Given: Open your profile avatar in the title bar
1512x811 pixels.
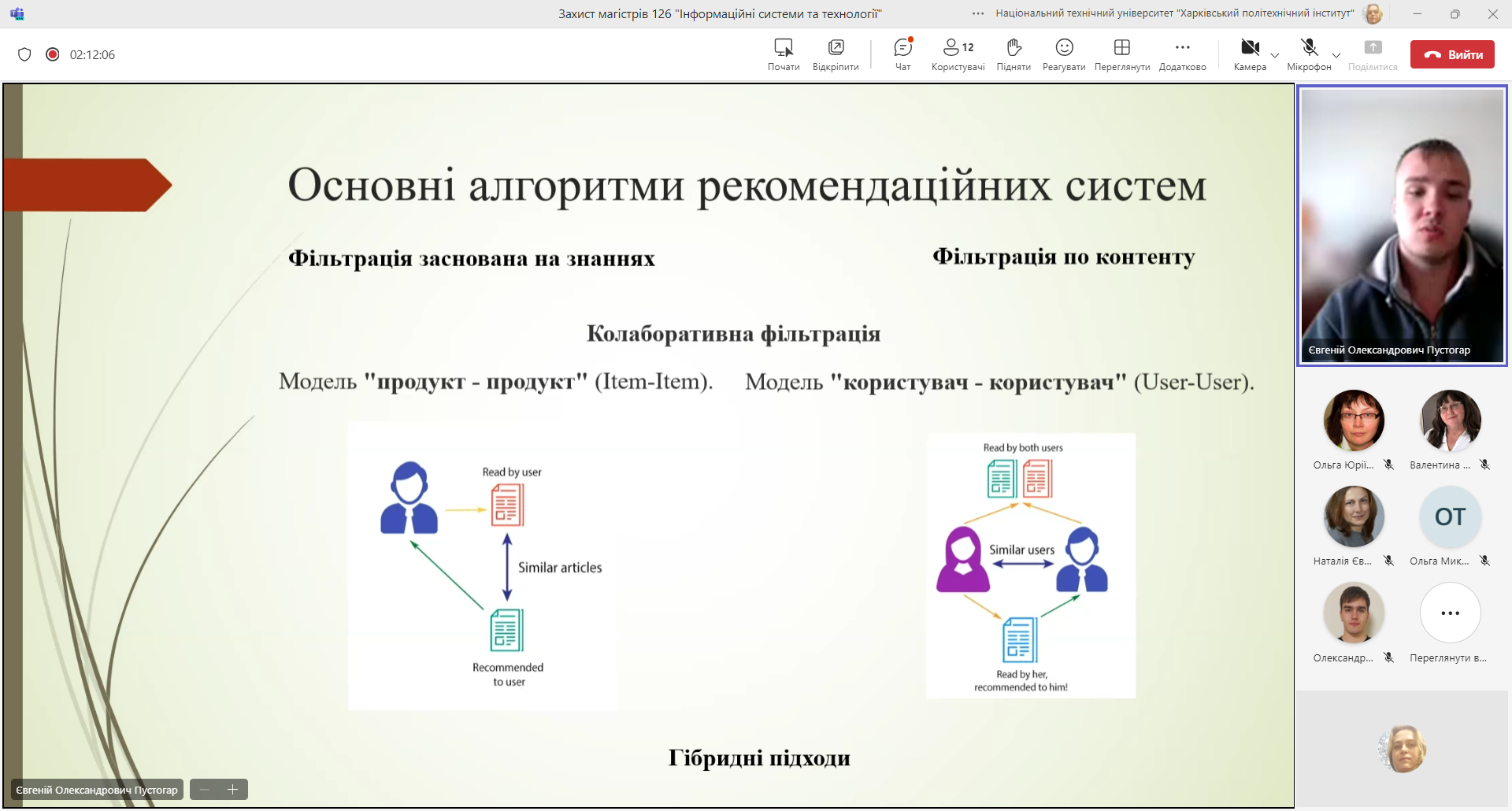Looking at the screenshot, I should pyautogui.click(x=1373, y=13).
